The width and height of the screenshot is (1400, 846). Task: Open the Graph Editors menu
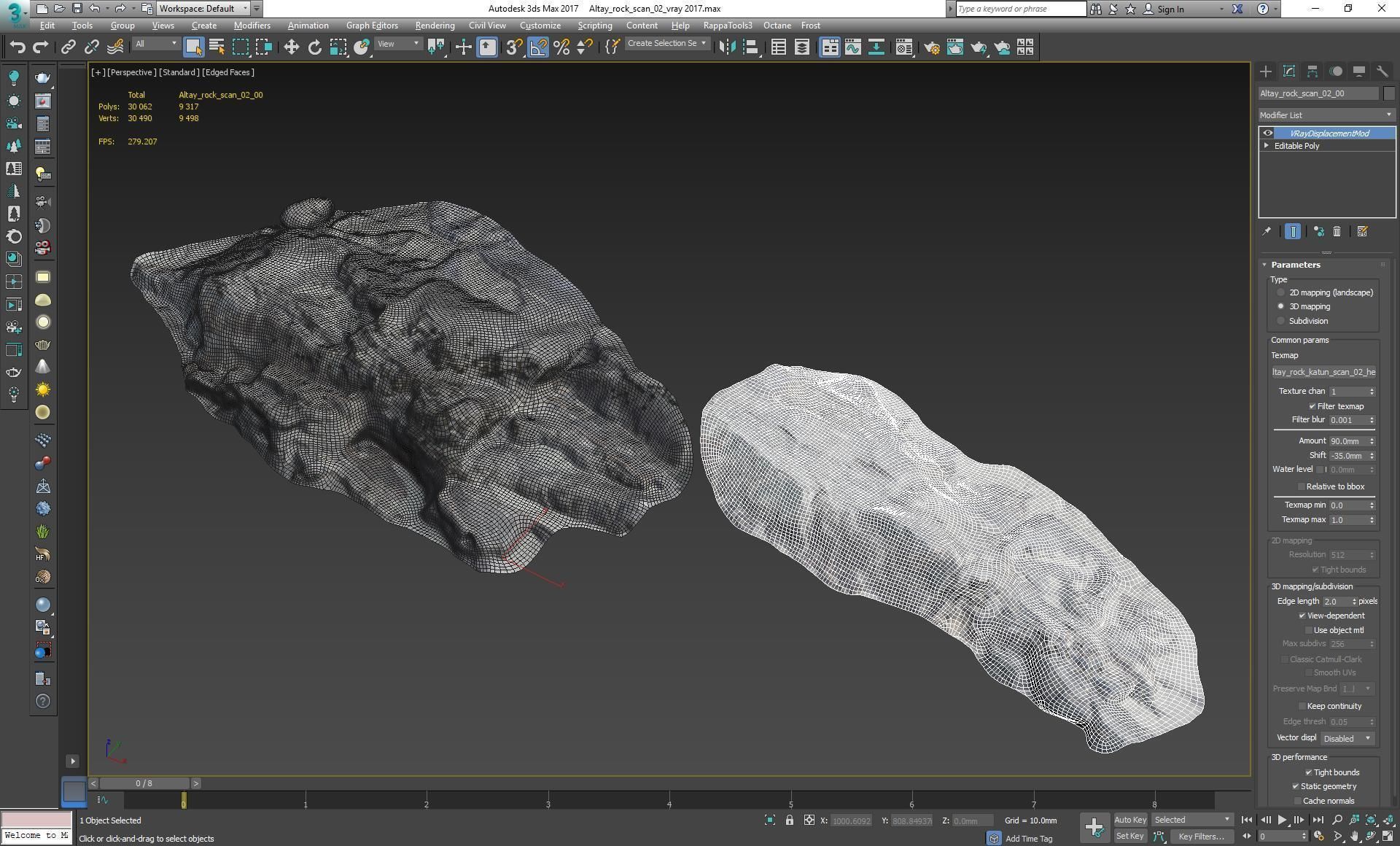pyautogui.click(x=372, y=26)
